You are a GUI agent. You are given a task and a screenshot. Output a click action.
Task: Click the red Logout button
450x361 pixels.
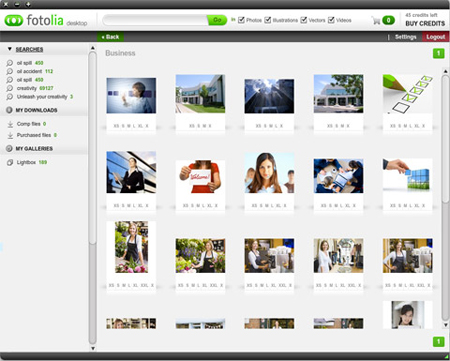coord(436,37)
